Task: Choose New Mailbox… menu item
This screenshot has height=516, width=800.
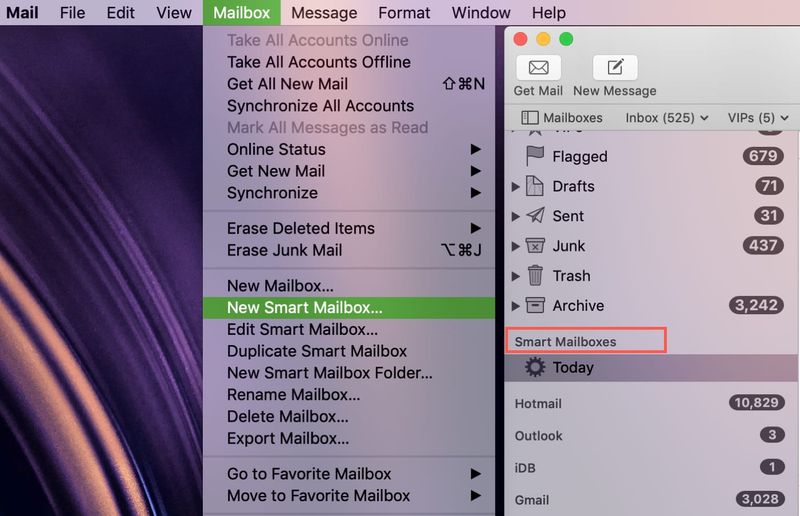Action: coord(349,286)
